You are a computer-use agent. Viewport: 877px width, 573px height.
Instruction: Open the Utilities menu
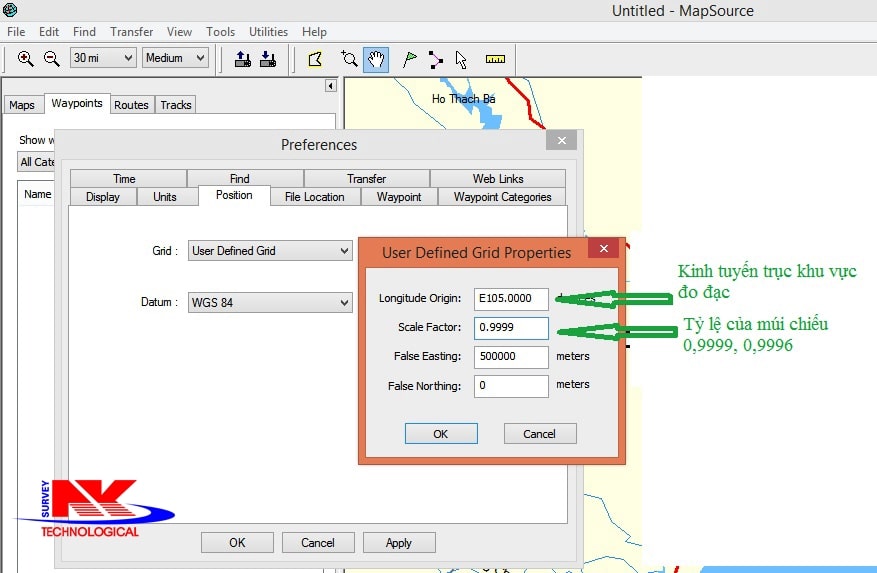click(268, 32)
